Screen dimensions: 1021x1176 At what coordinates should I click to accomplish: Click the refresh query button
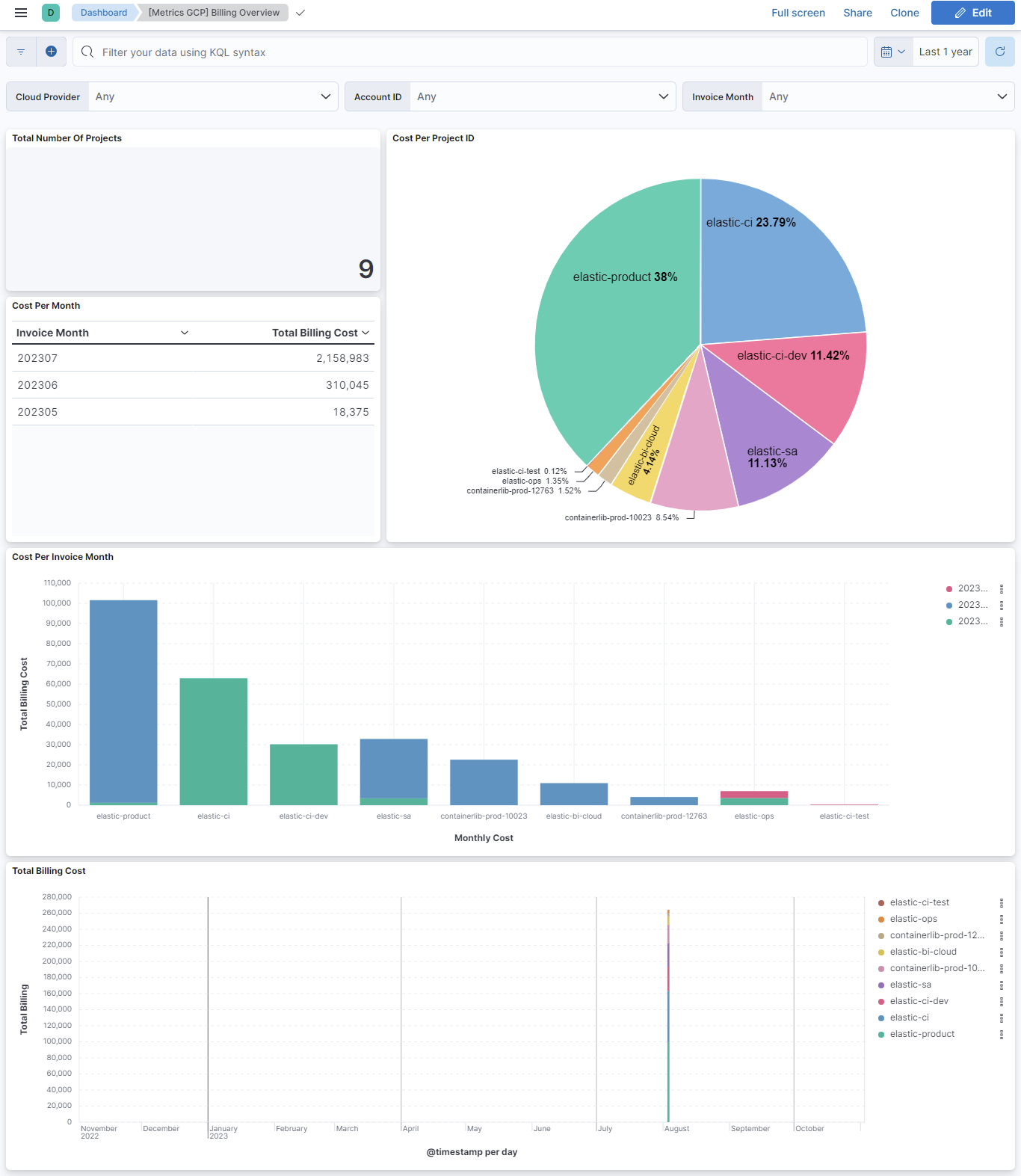click(x=999, y=52)
